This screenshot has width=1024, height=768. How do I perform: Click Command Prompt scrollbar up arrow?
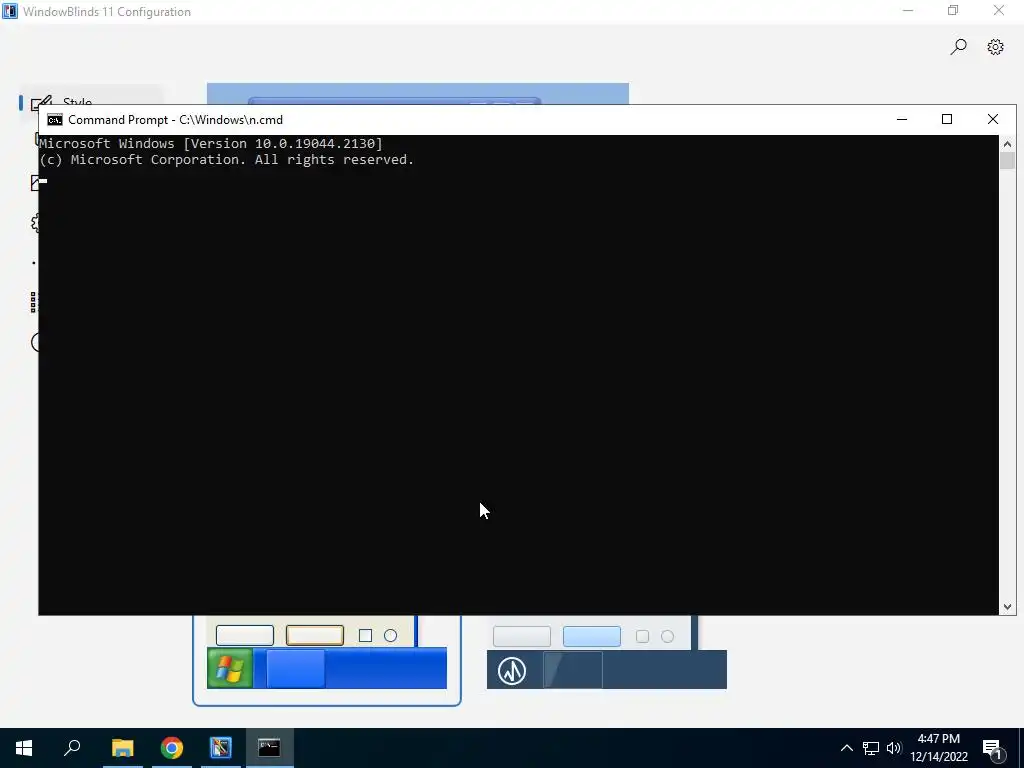[x=1007, y=144]
